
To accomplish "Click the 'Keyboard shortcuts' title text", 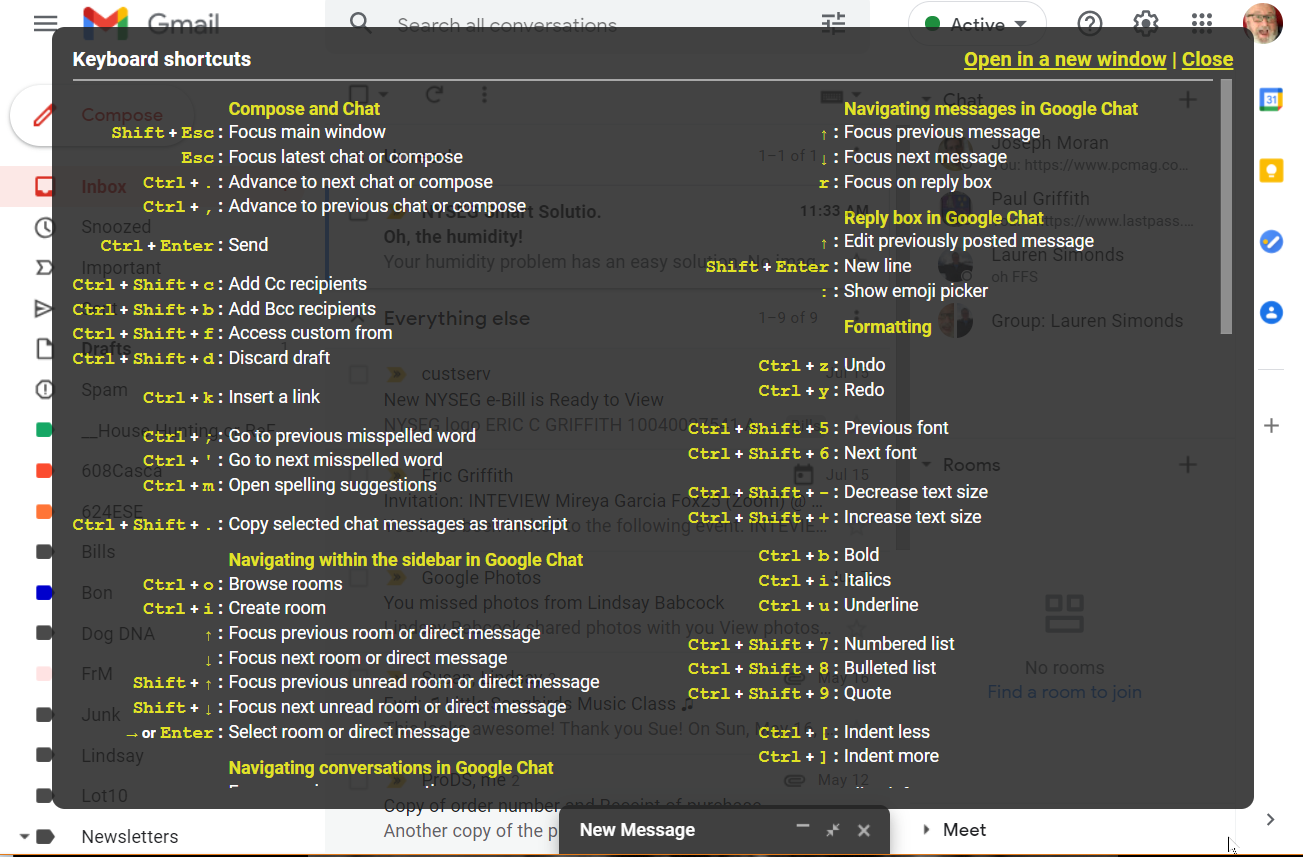I will [x=162, y=60].
